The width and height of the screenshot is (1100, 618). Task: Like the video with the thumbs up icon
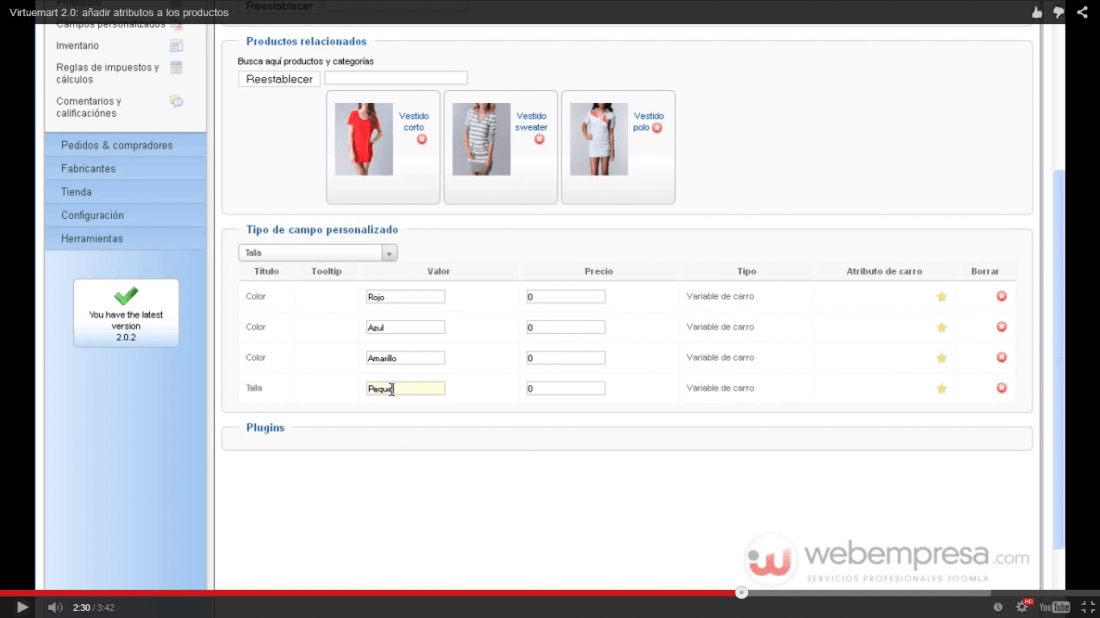pos(1037,12)
